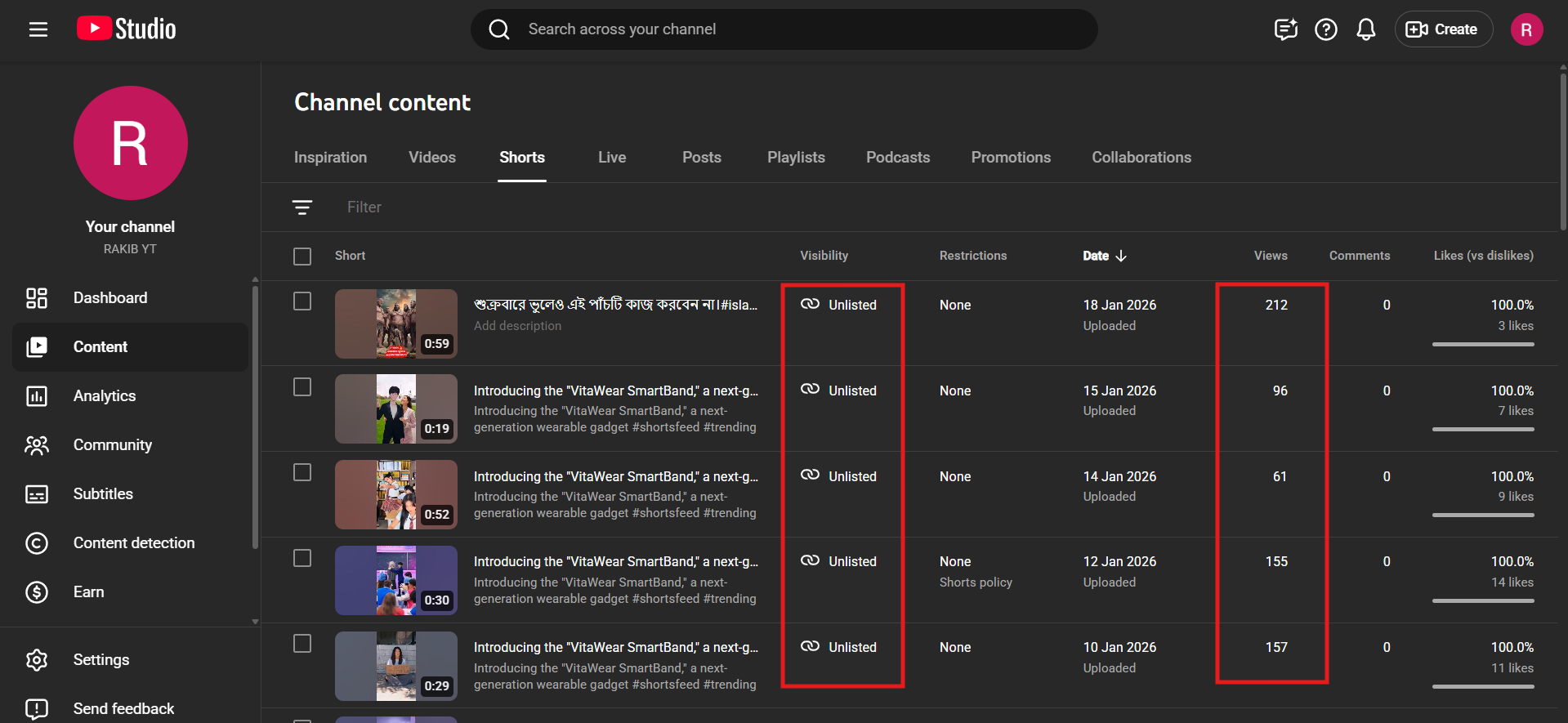Viewport: 1568px width, 723px height.
Task: Open Analytics from the sidebar
Action: pos(105,396)
